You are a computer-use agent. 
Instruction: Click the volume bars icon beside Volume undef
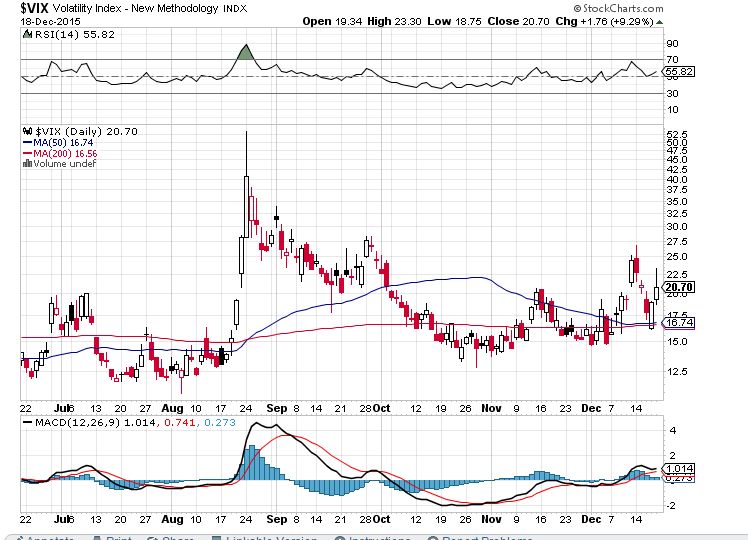coord(27,164)
